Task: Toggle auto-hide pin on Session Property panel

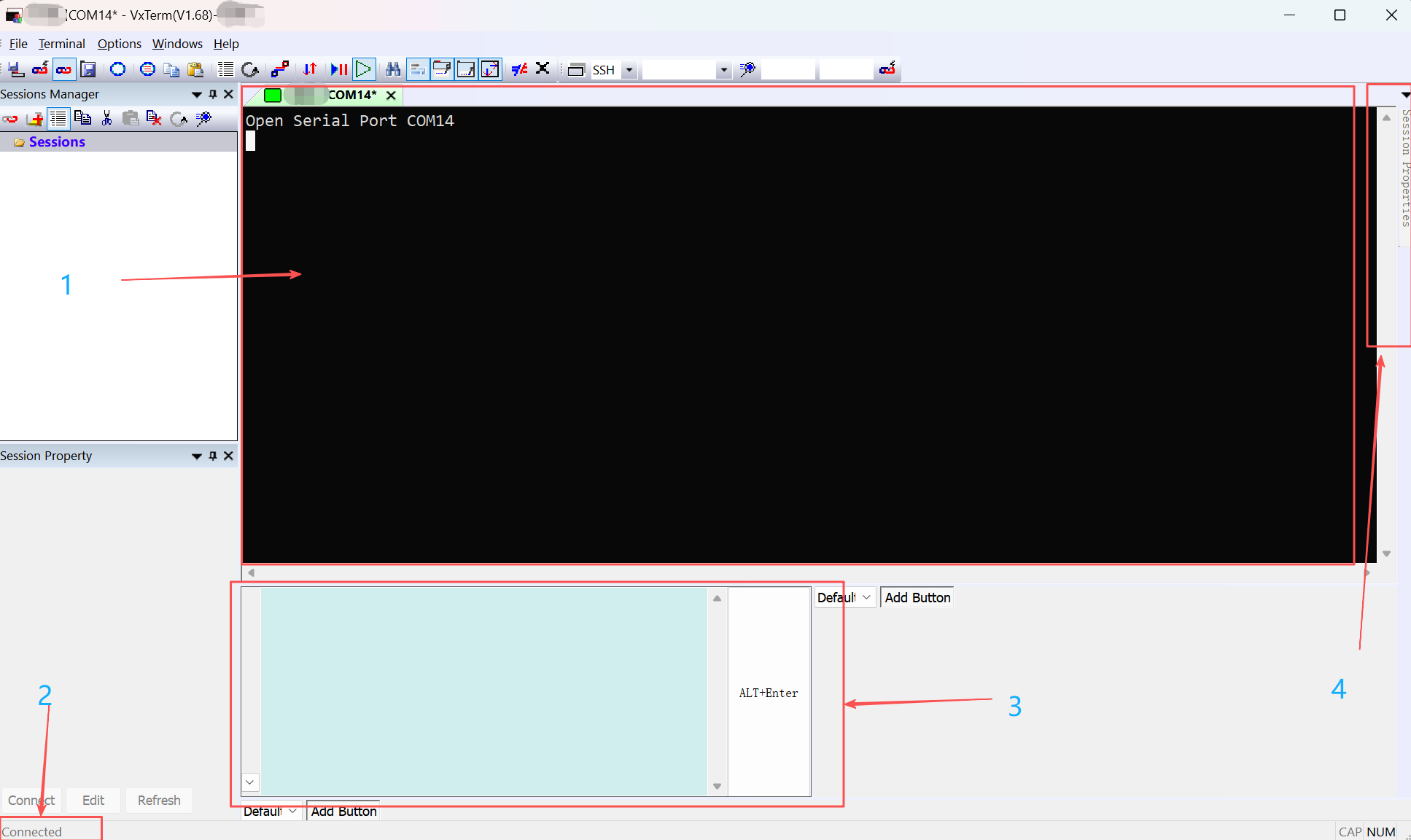Action: click(x=213, y=456)
